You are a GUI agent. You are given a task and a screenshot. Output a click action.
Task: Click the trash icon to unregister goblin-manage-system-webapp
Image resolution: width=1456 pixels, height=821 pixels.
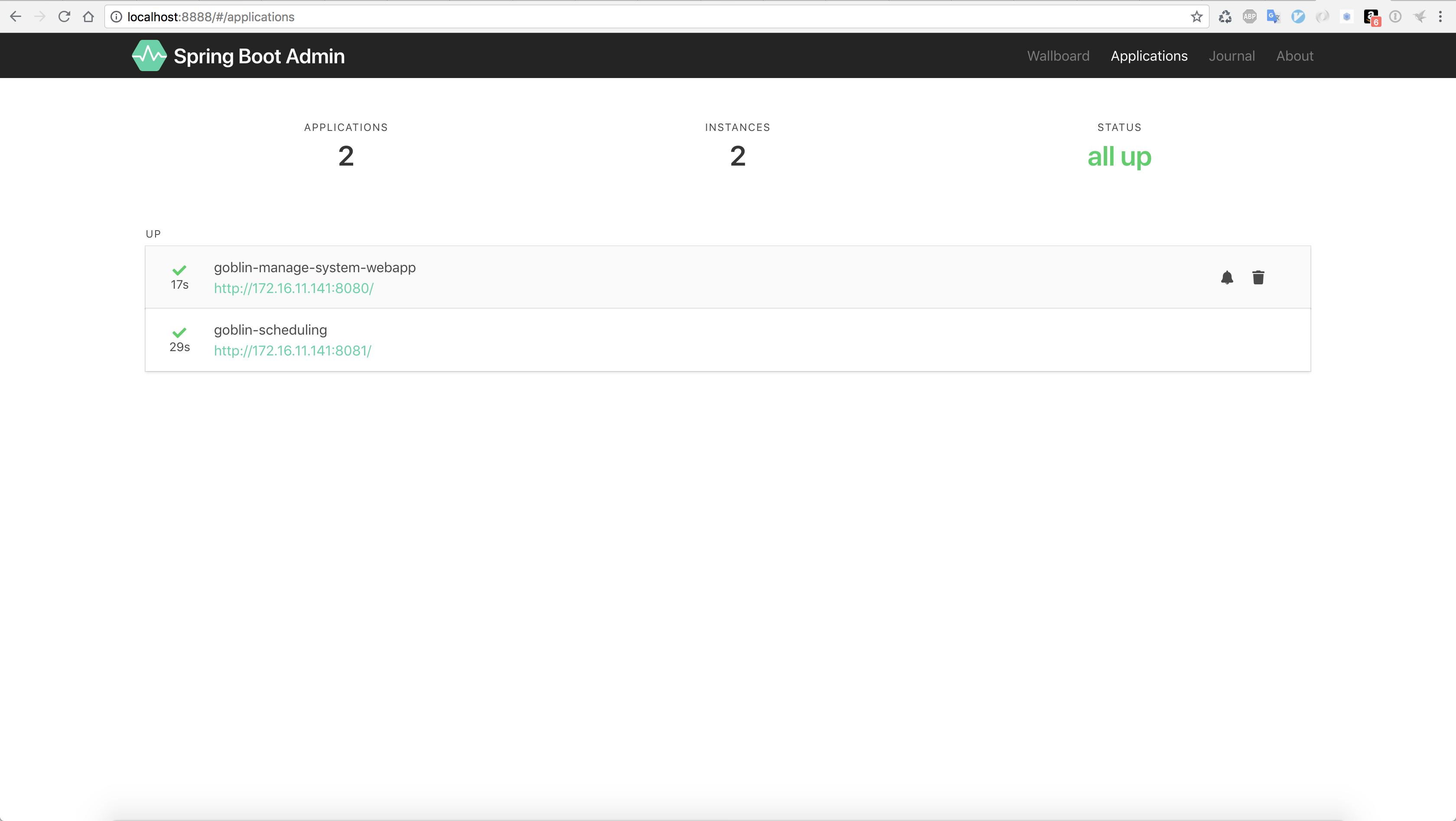click(1258, 277)
